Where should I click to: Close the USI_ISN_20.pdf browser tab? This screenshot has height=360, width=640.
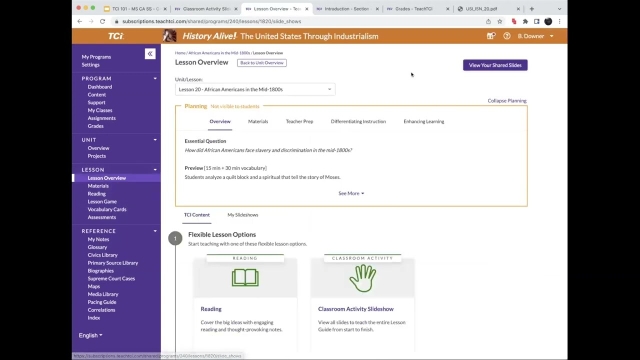[x=518, y=9]
